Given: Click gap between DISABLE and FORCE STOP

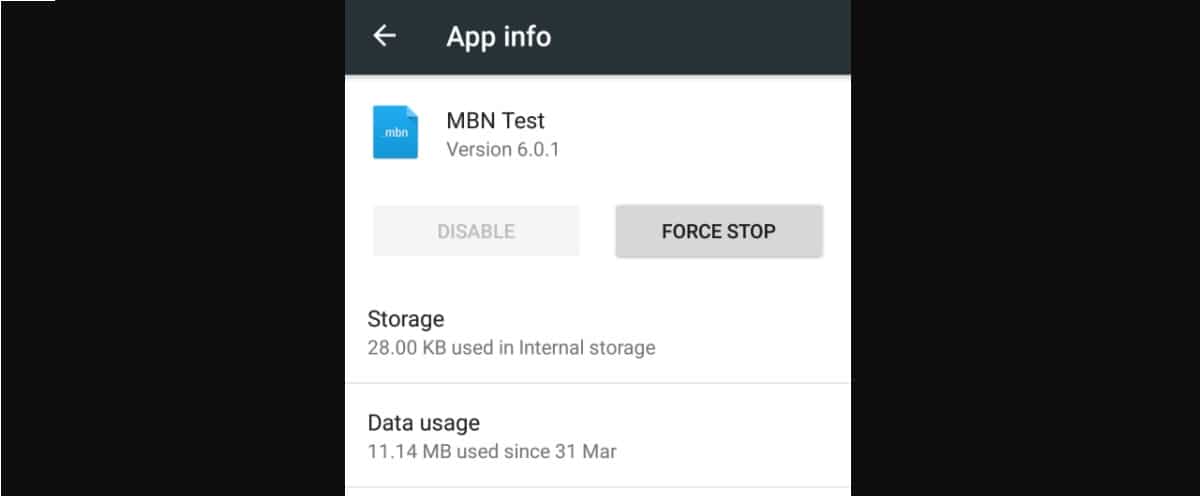Looking at the screenshot, I should tap(597, 231).
